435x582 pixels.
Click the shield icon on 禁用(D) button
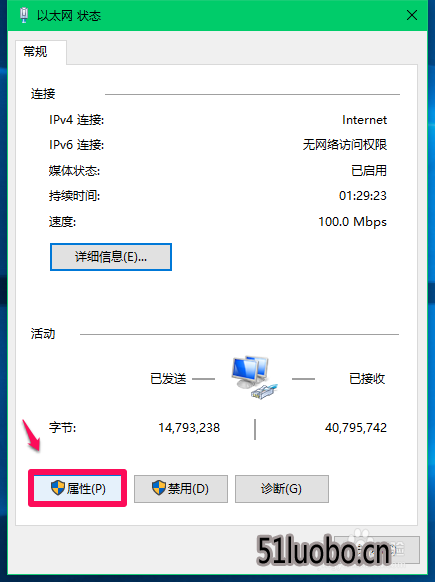159,488
